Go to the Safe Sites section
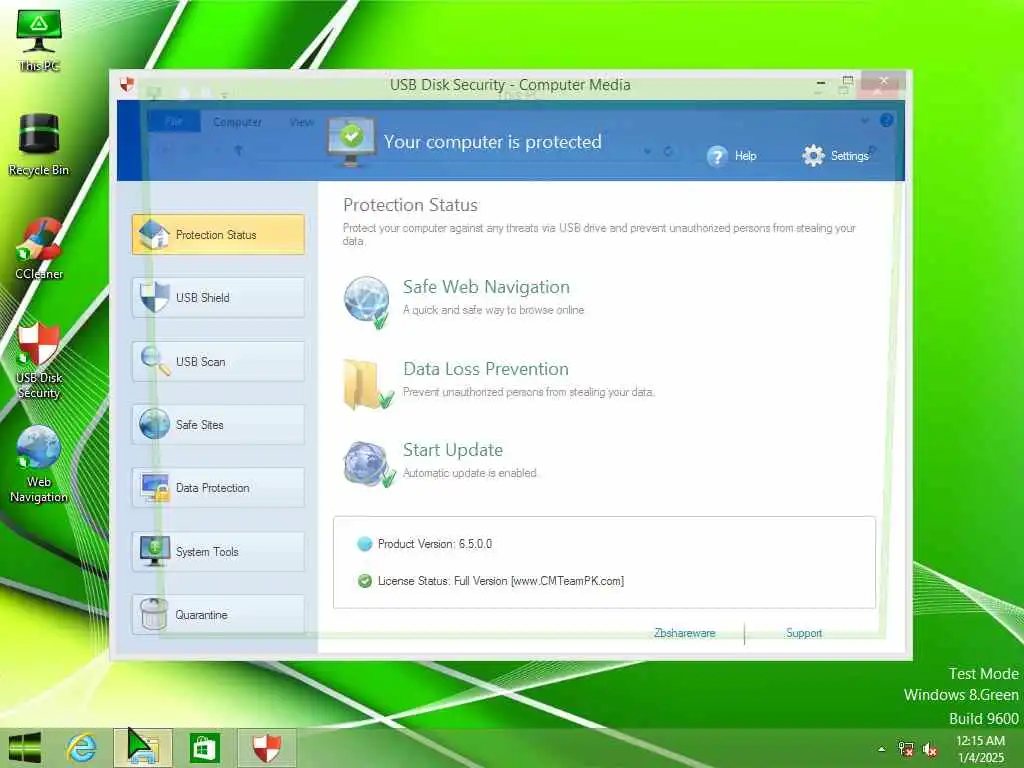Image resolution: width=1024 pixels, height=768 pixels. coord(218,424)
